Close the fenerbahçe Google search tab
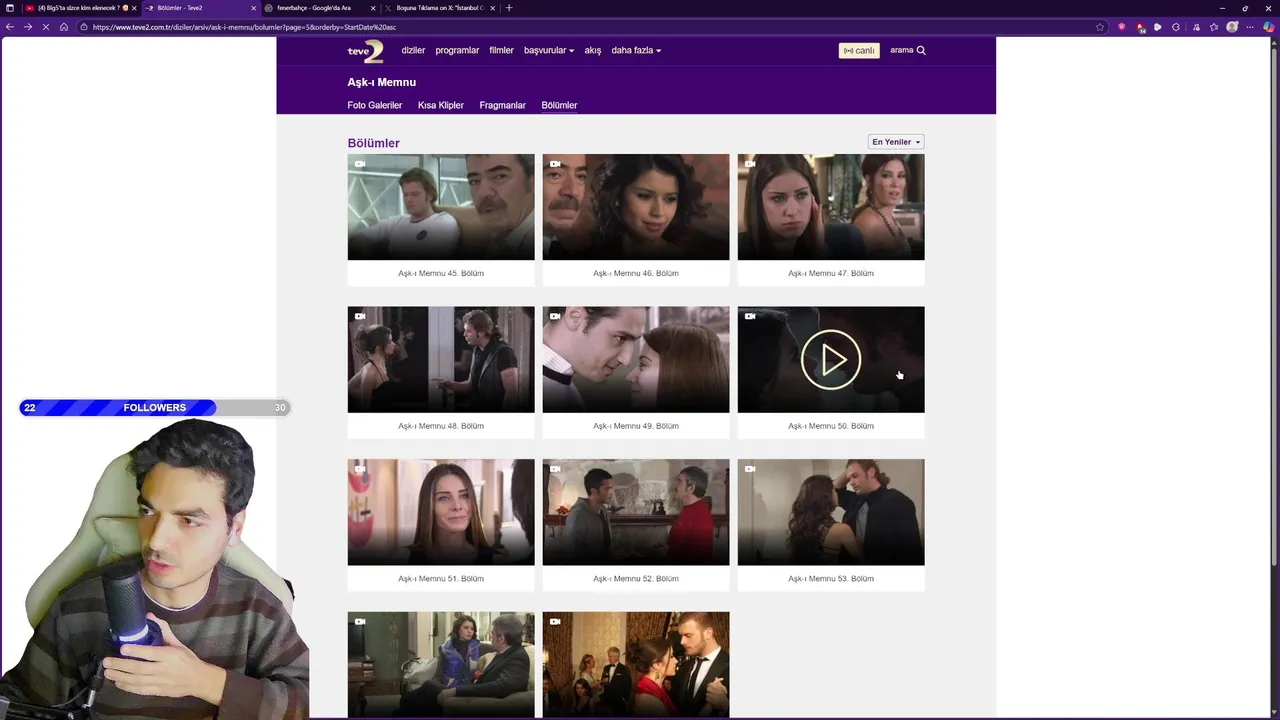Screen dimensions: 1280x720 point(373,8)
